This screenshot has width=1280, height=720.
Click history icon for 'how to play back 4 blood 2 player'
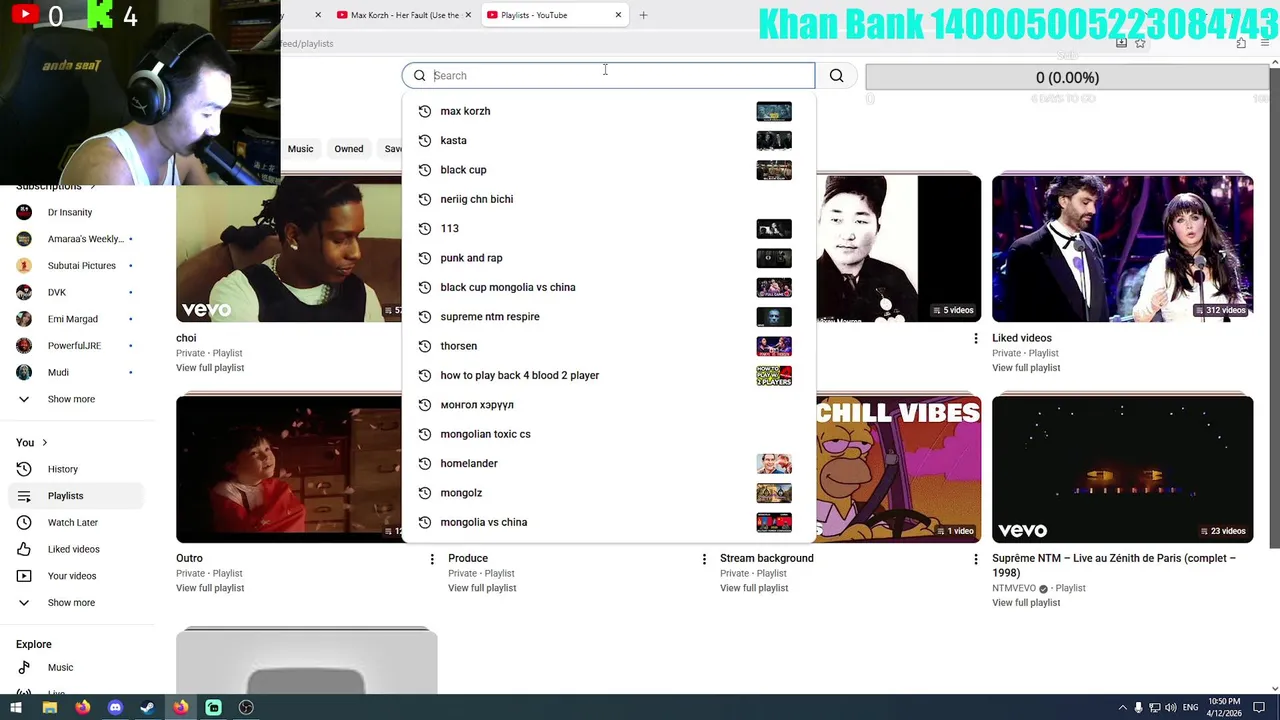(425, 375)
